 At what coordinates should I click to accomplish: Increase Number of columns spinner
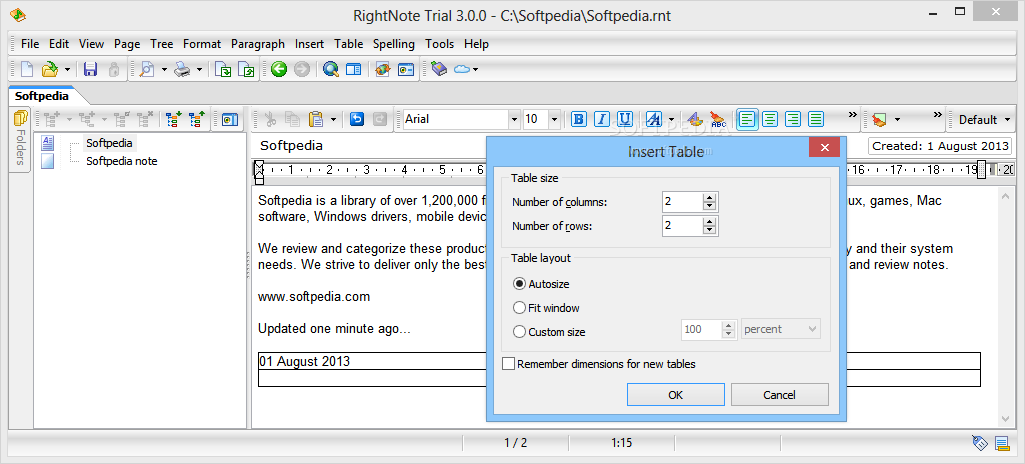pyautogui.click(x=710, y=198)
